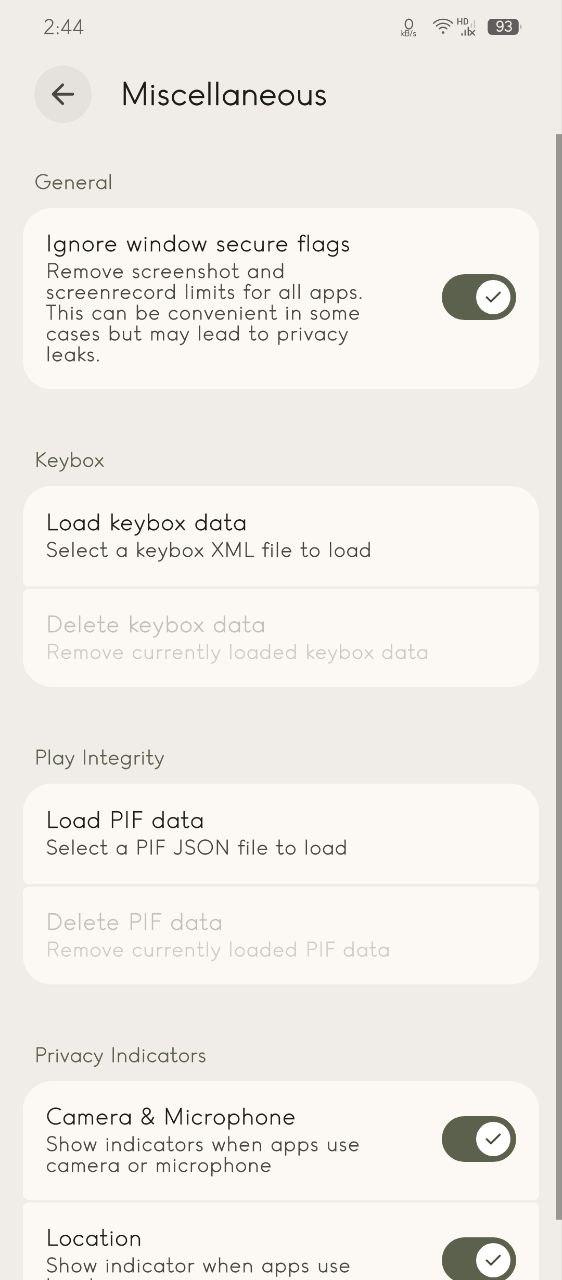Disable Ignore window secure flags switch

click(479, 297)
